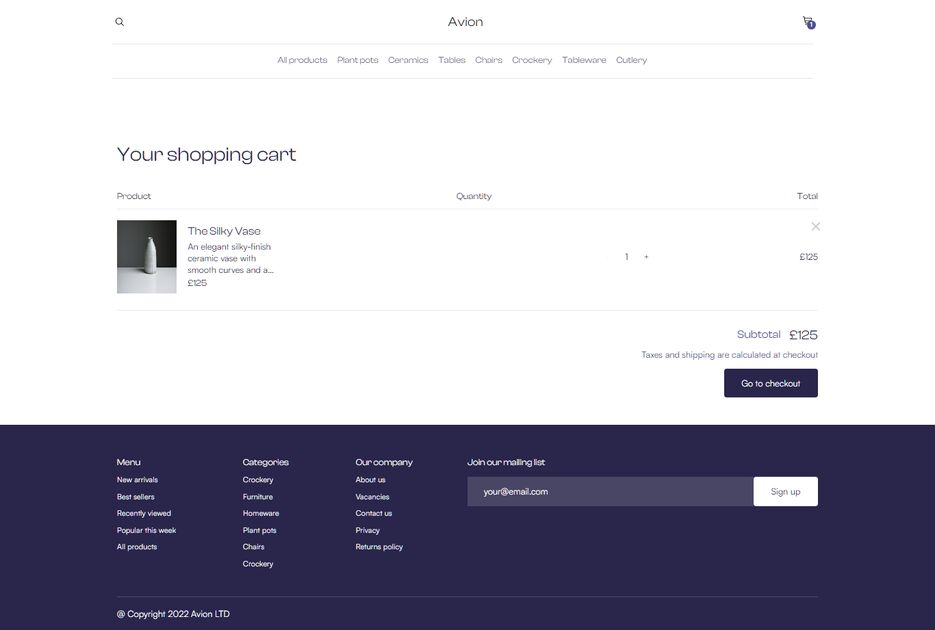Open Furniture footer category link

click(x=258, y=496)
